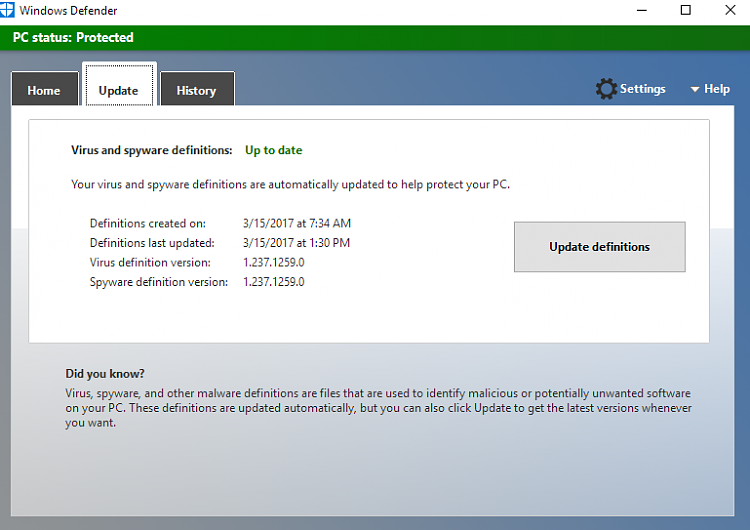750x530 pixels.
Task: Click the Windows Defender shield icon
Action: 7,10
